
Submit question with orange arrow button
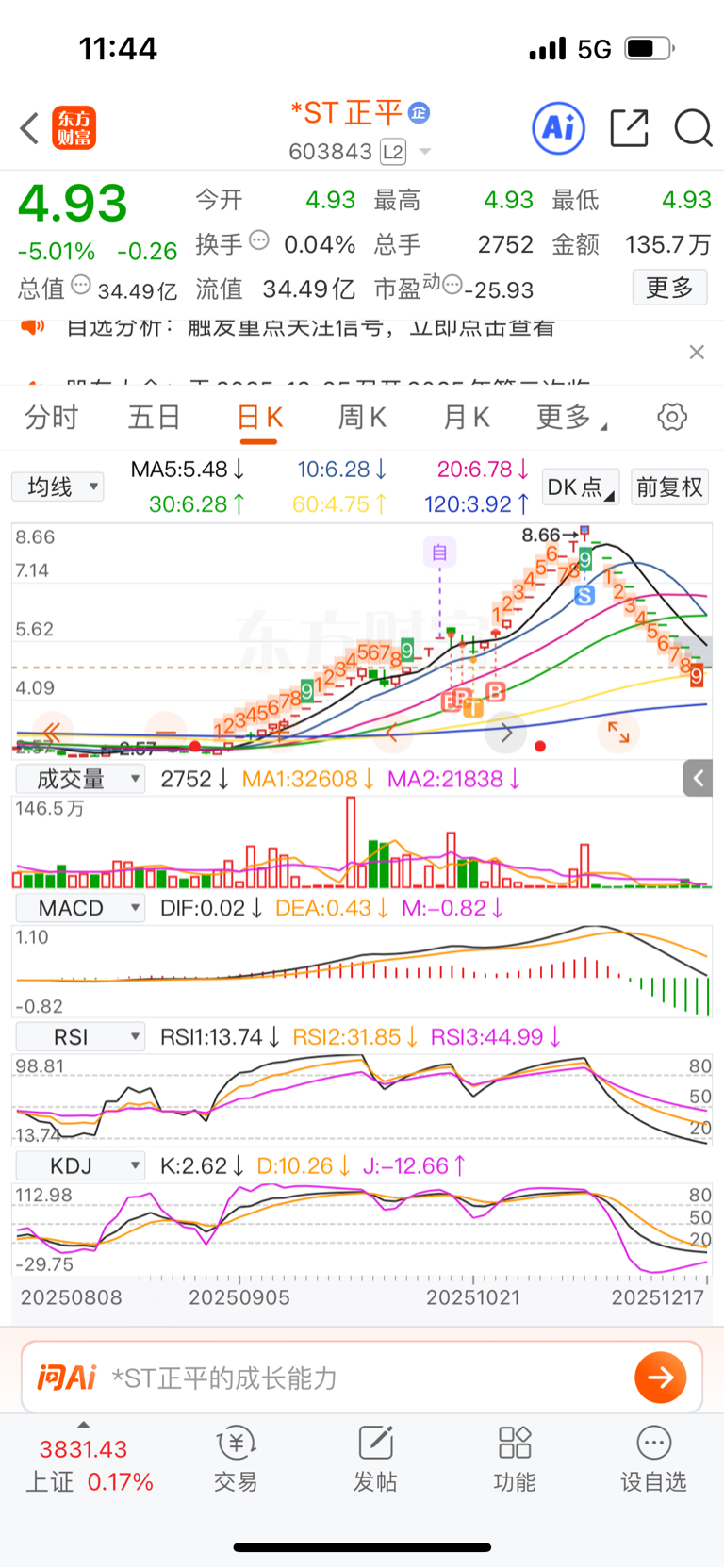[661, 1378]
